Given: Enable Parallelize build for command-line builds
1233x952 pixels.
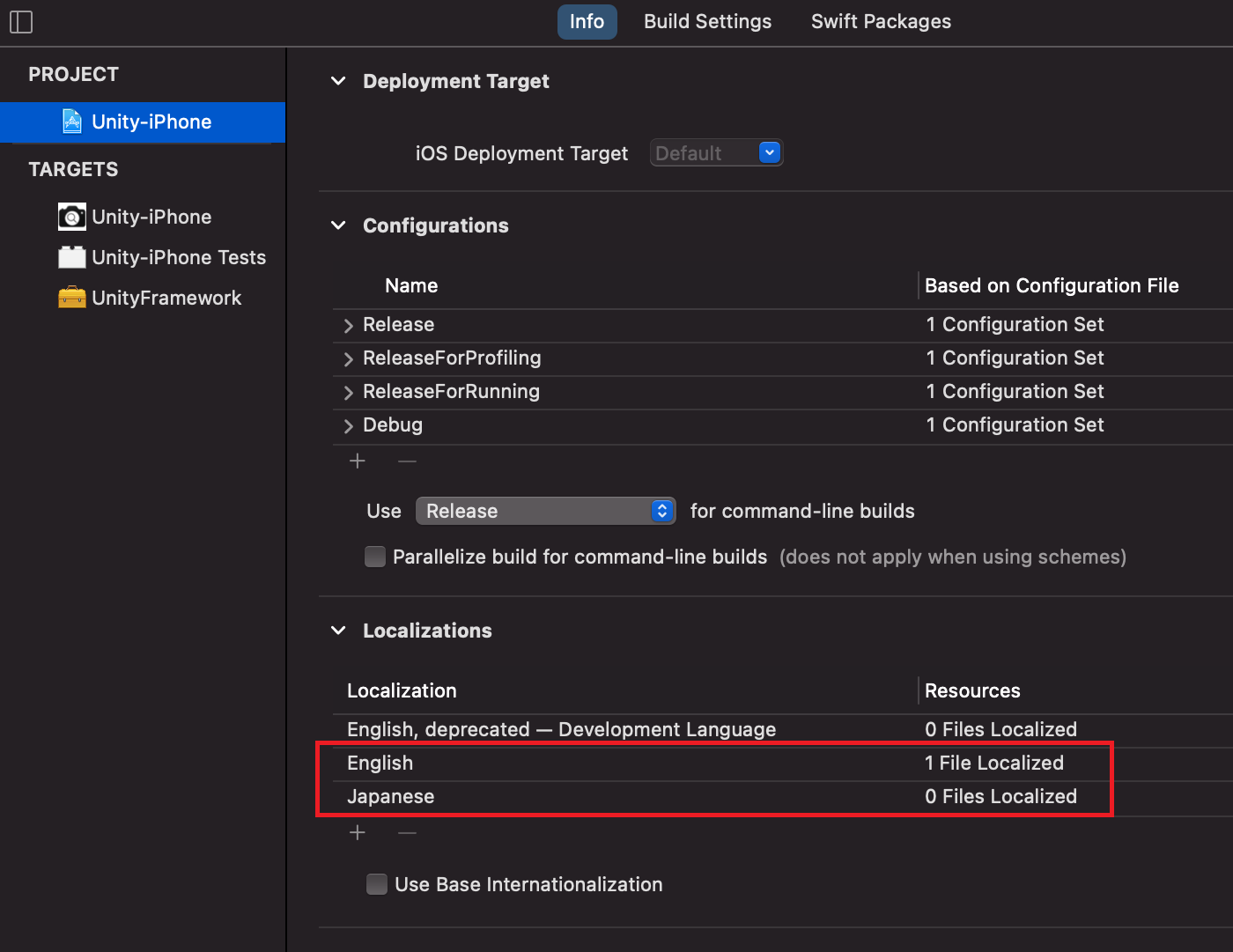Looking at the screenshot, I should [x=375, y=557].
